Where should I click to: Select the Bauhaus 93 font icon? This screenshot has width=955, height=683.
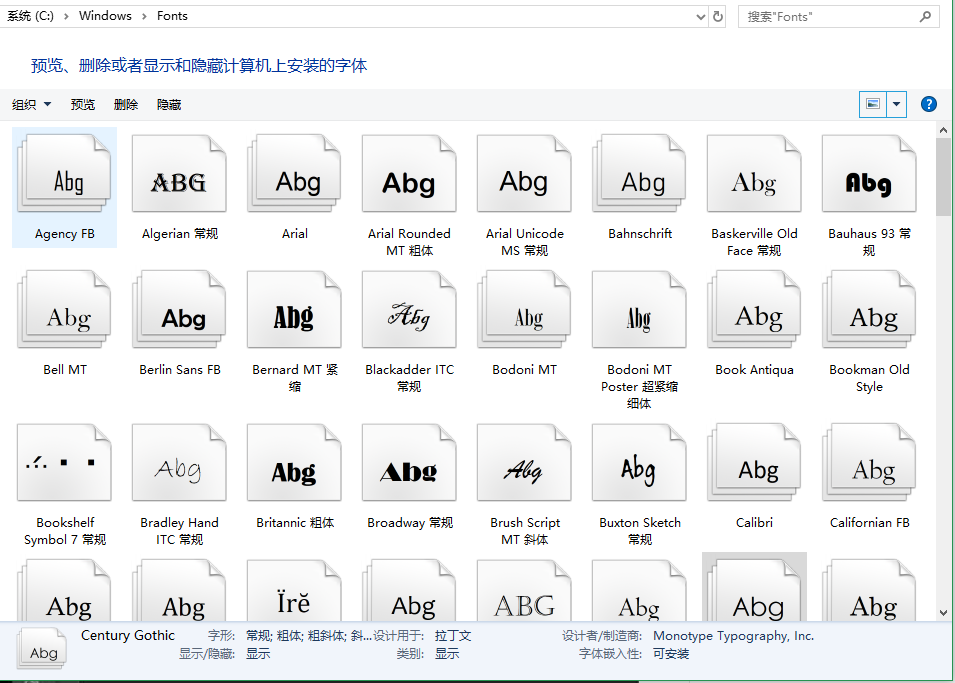(x=869, y=174)
